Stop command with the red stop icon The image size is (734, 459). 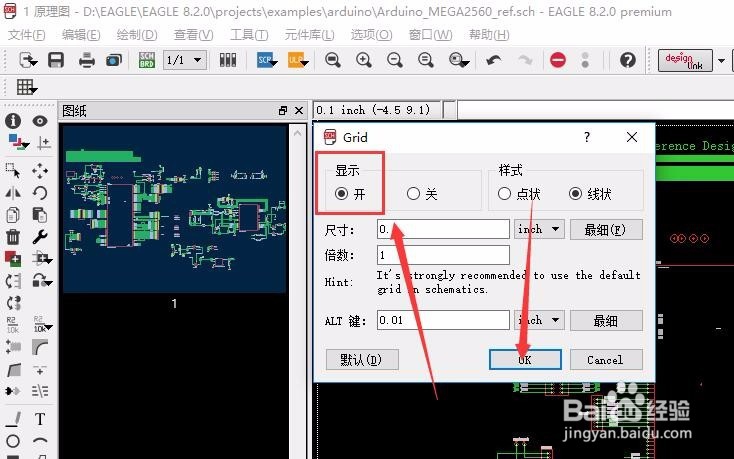pos(558,60)
